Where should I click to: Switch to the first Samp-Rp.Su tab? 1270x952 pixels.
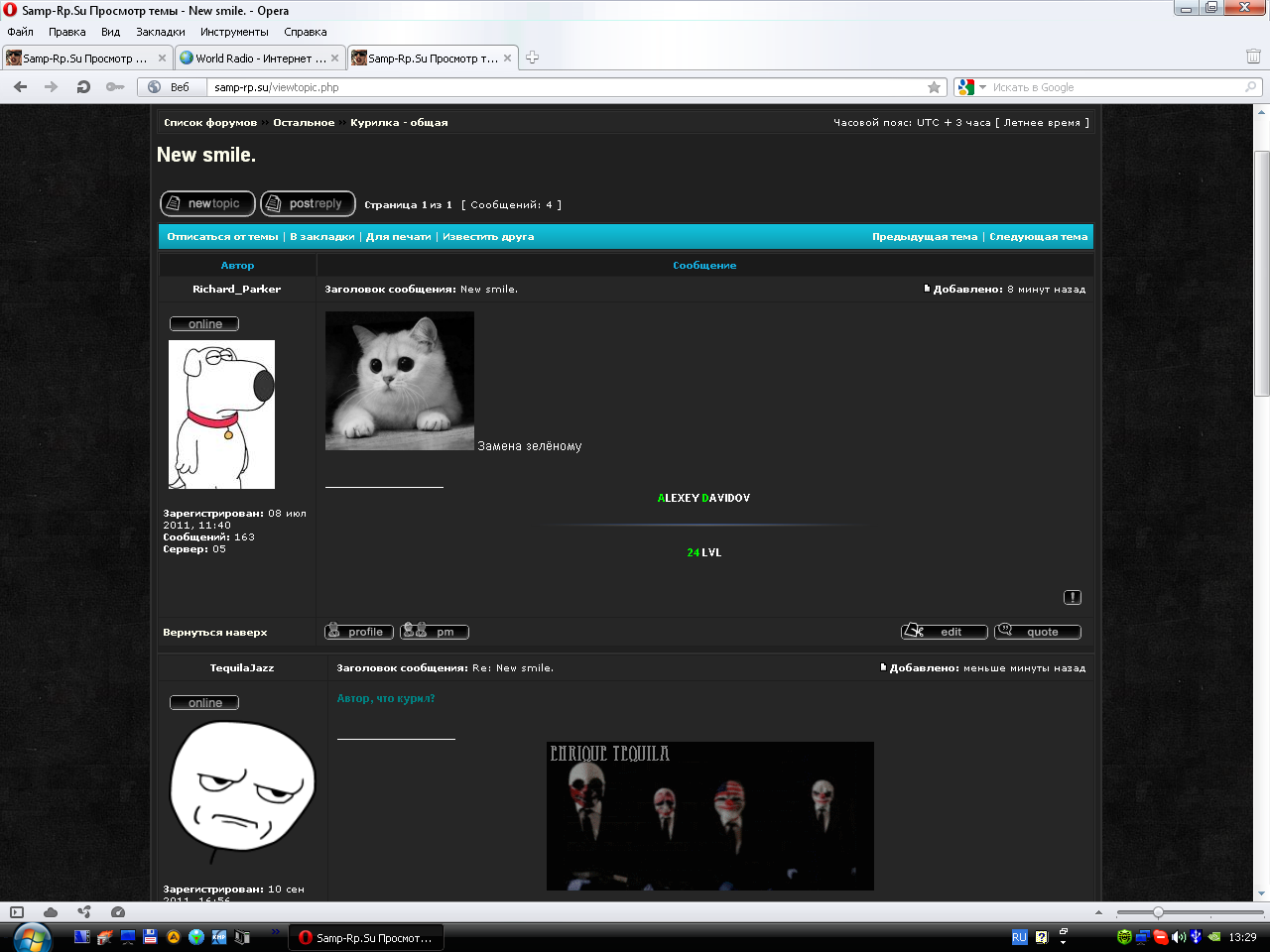tap(86, 58)
